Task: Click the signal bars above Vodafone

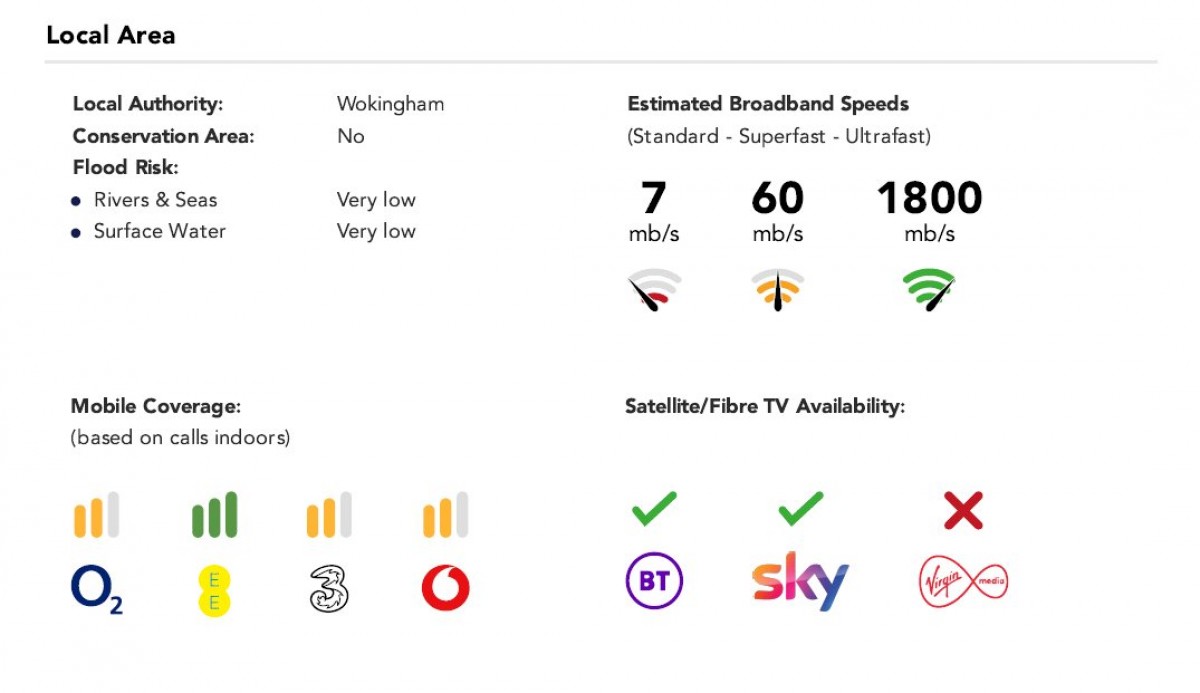Action: coord(445,515)
